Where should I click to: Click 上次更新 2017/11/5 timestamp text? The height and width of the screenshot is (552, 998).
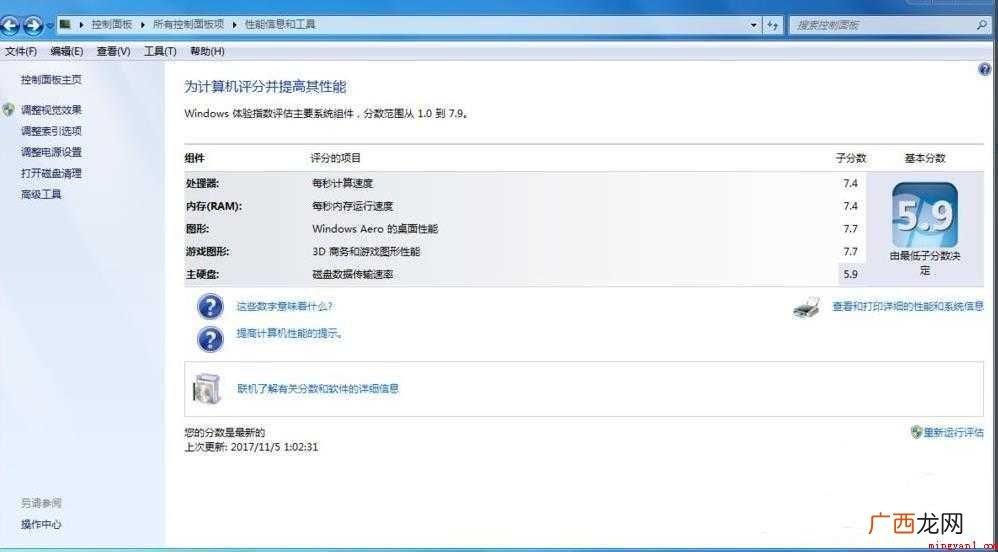tap(251, 447)
